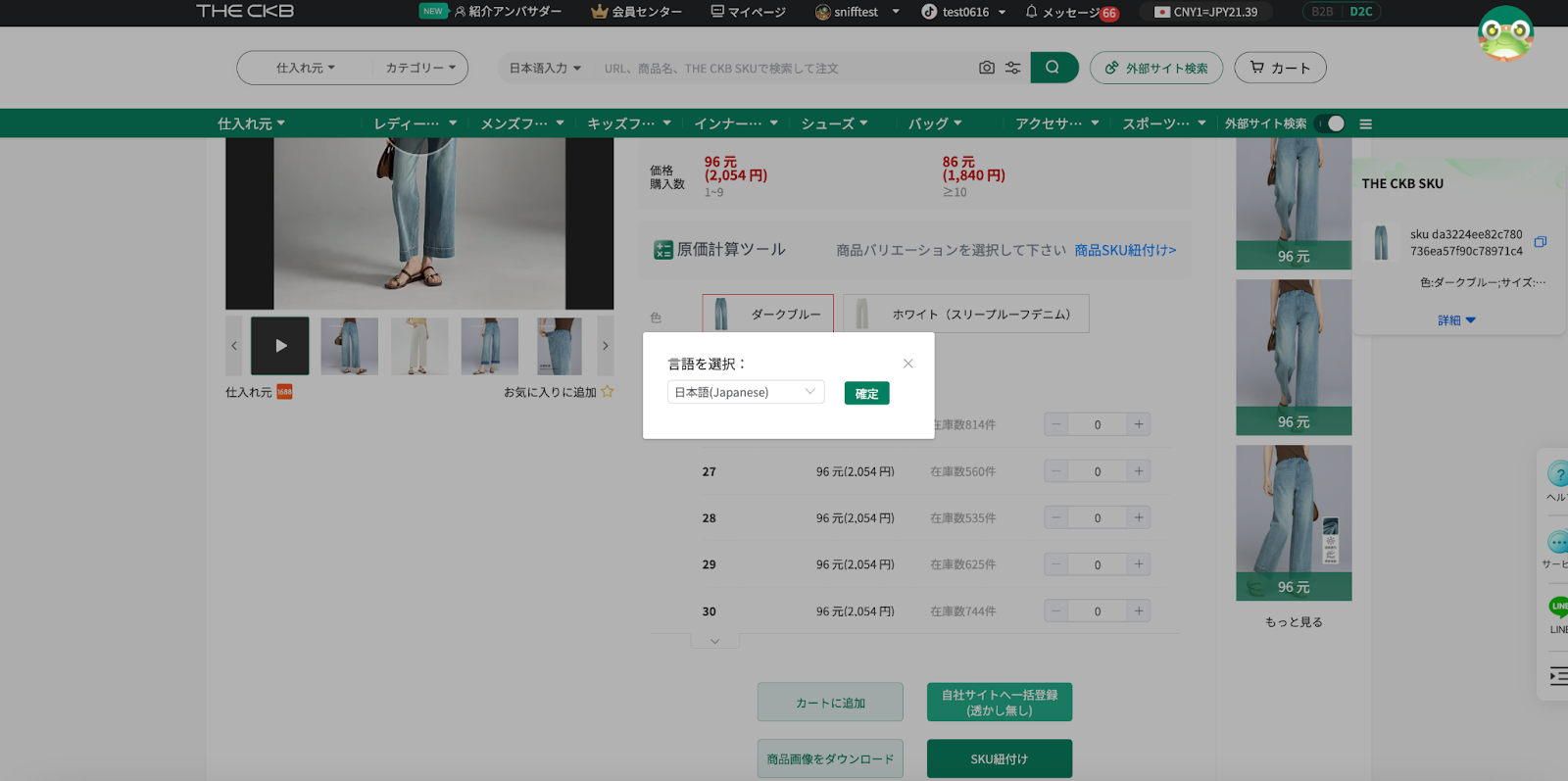
Task: Click the search input field
Action: click(784, 68)
